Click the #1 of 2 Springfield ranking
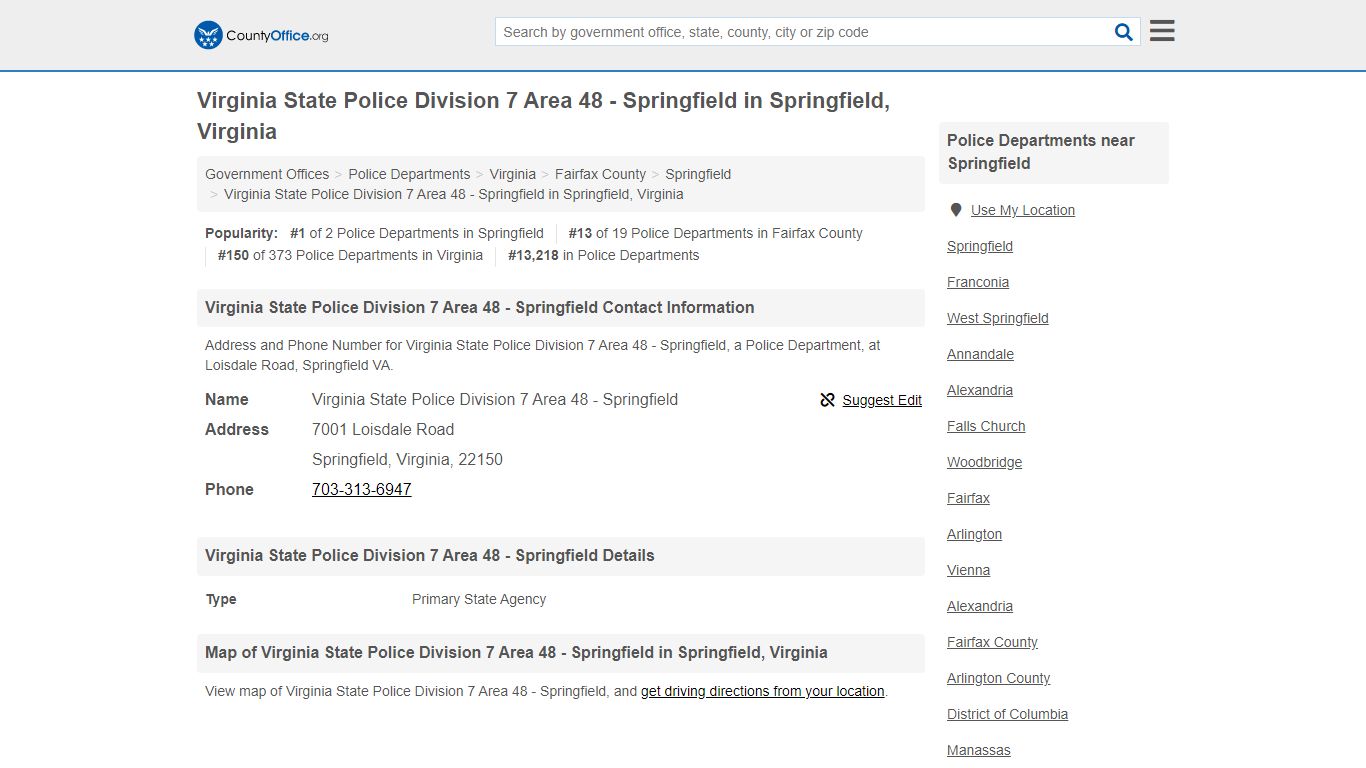The height and width of the screenshot is (768, 1366). (x=417, y=233)
